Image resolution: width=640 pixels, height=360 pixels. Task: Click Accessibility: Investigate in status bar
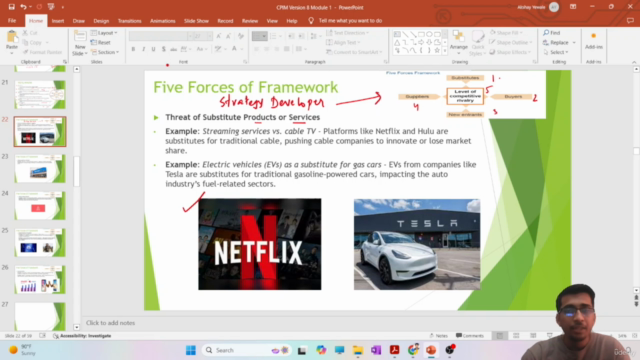[x=82, y=336]
